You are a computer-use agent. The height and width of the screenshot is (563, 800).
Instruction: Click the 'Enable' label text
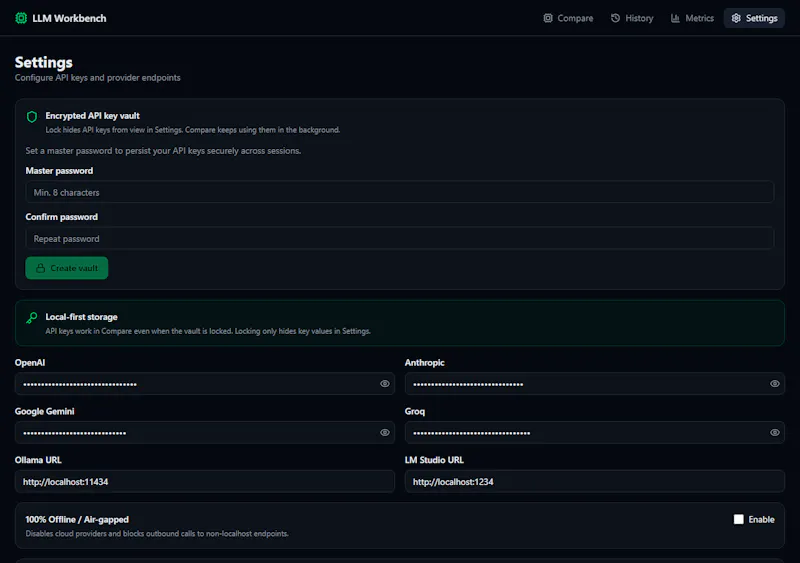761,519
